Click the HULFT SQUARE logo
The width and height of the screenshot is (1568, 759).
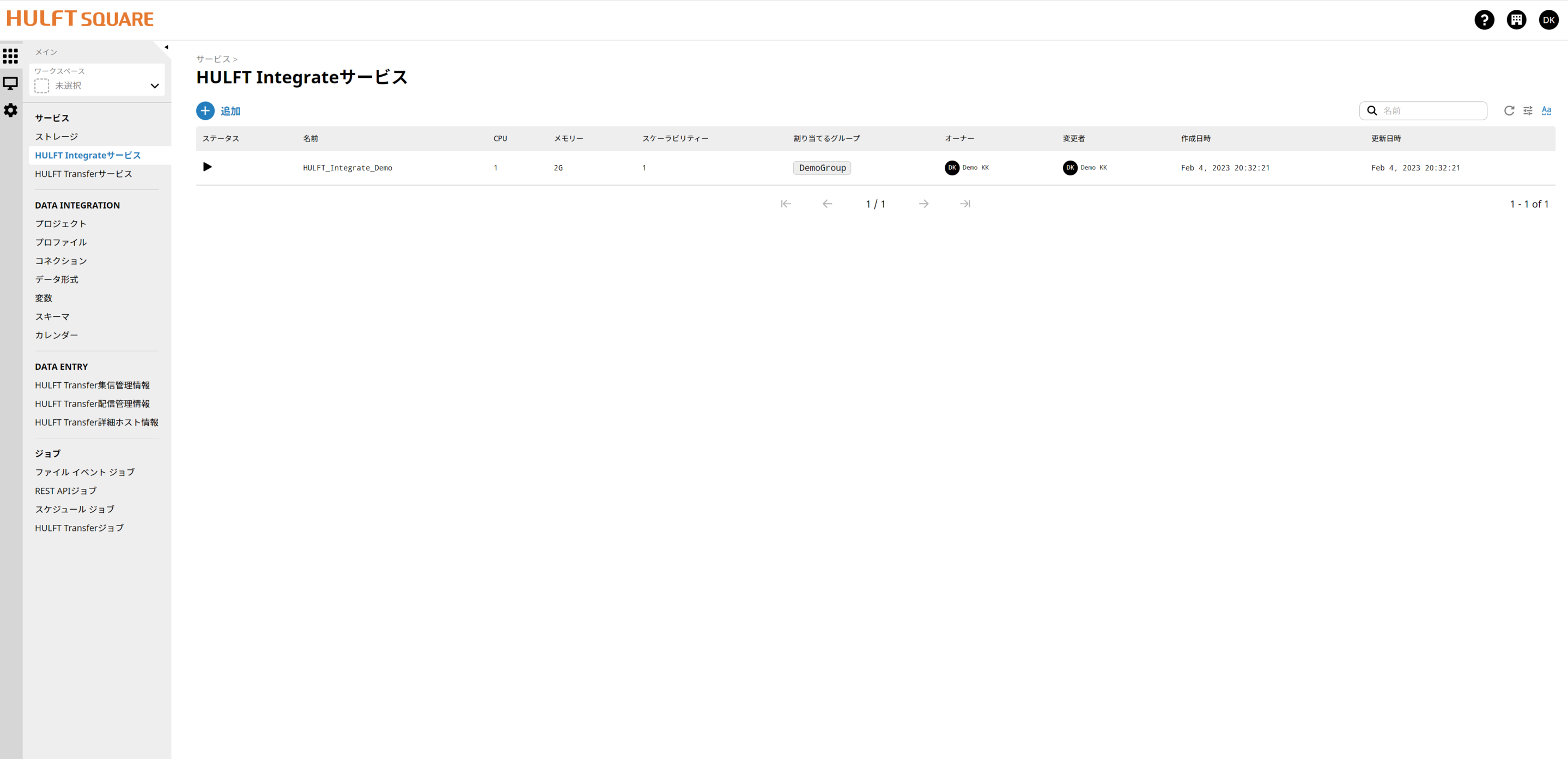pyautogui.click(x=80, y=19)
